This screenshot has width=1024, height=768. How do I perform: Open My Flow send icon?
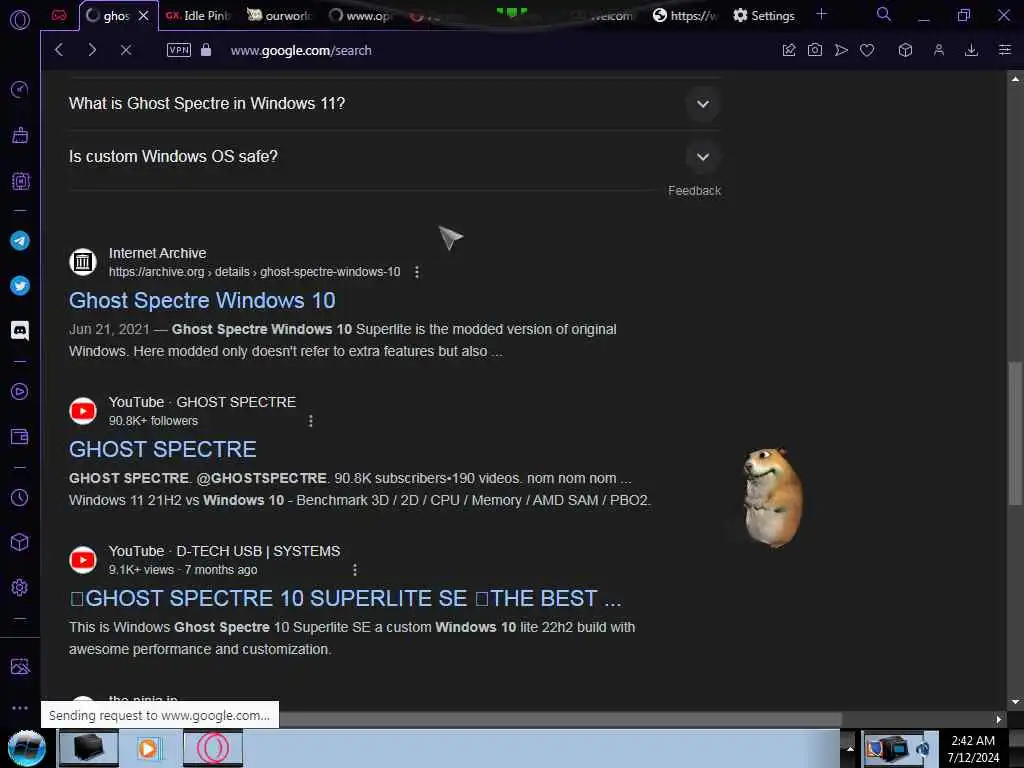click(x=841, y=50)
